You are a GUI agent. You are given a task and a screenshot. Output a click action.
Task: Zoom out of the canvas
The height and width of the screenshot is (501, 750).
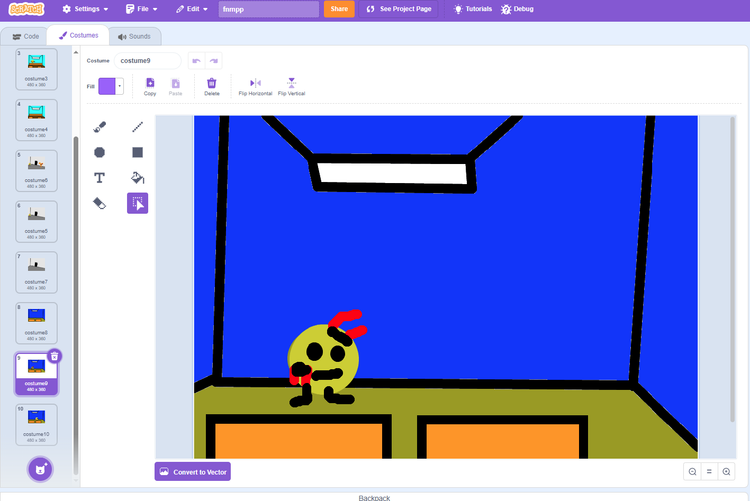pyautogui.click(x=692, y=472)
